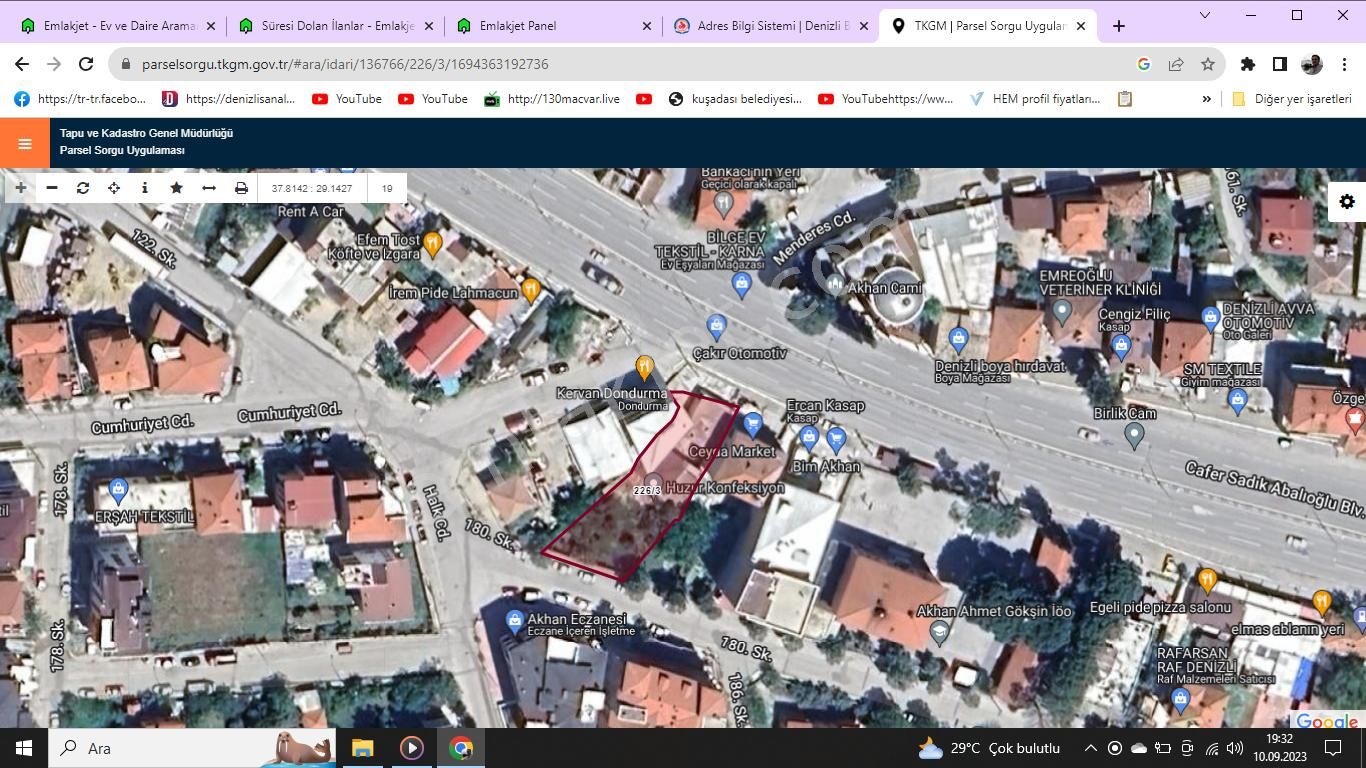Click the star favorites tool
This screenshot has height=768, width=1366.
177,188
